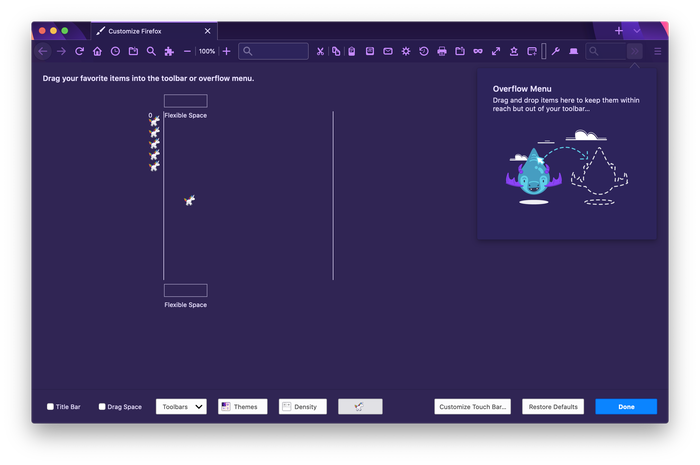
Task: Click the icon between the wrench and search field
Action: pyautogui.click(x=574, y=51)
